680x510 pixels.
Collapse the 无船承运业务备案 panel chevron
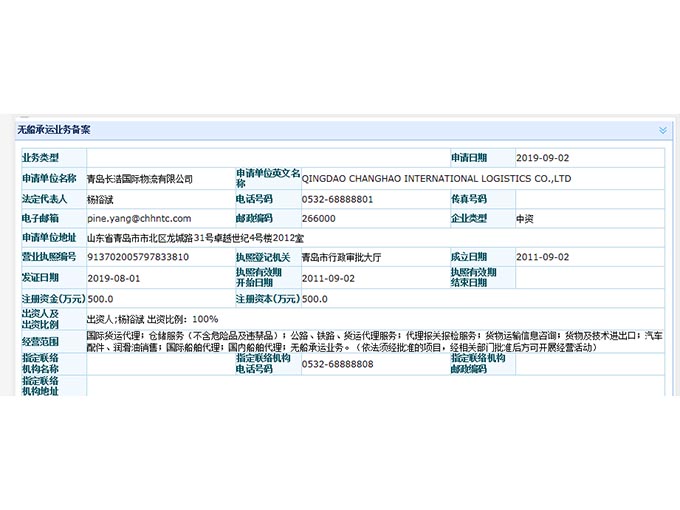tap(662, 130)
